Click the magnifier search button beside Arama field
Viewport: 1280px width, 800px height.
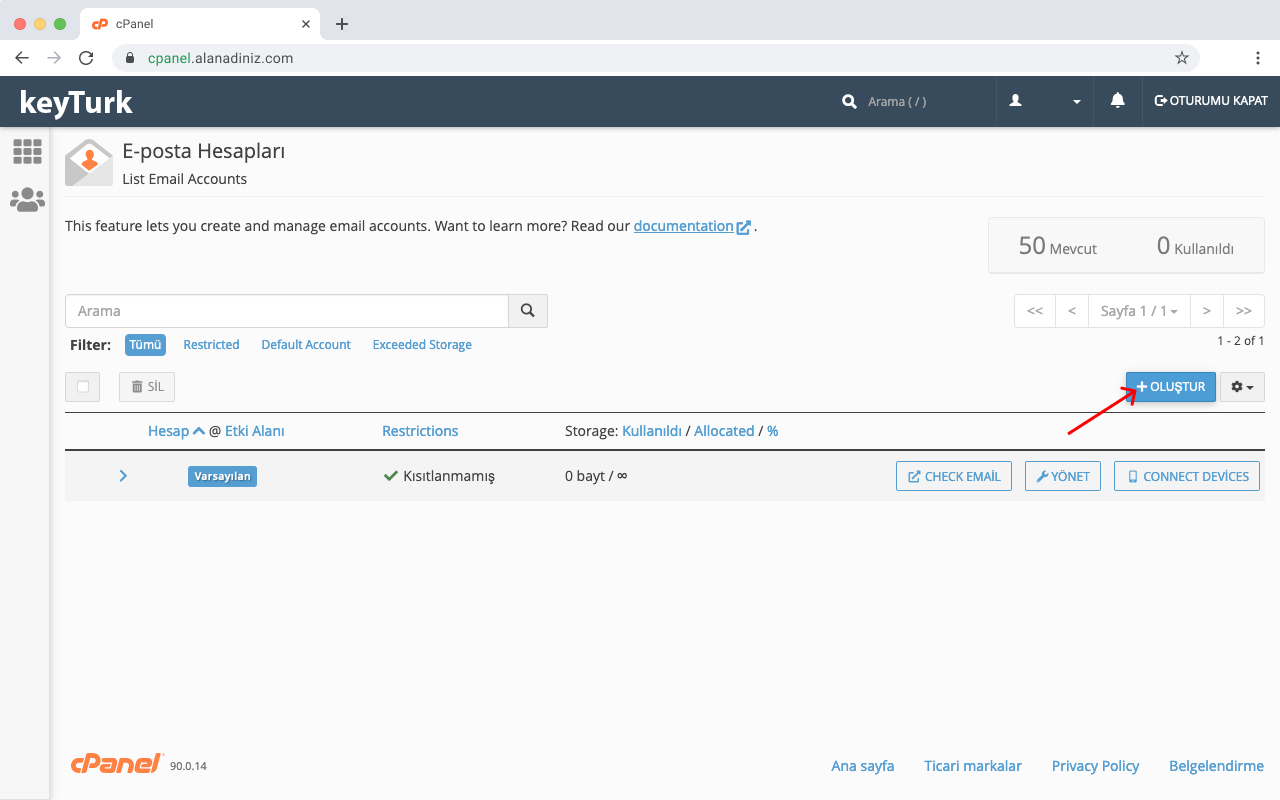pyautogui.click(x=527, y=311)
